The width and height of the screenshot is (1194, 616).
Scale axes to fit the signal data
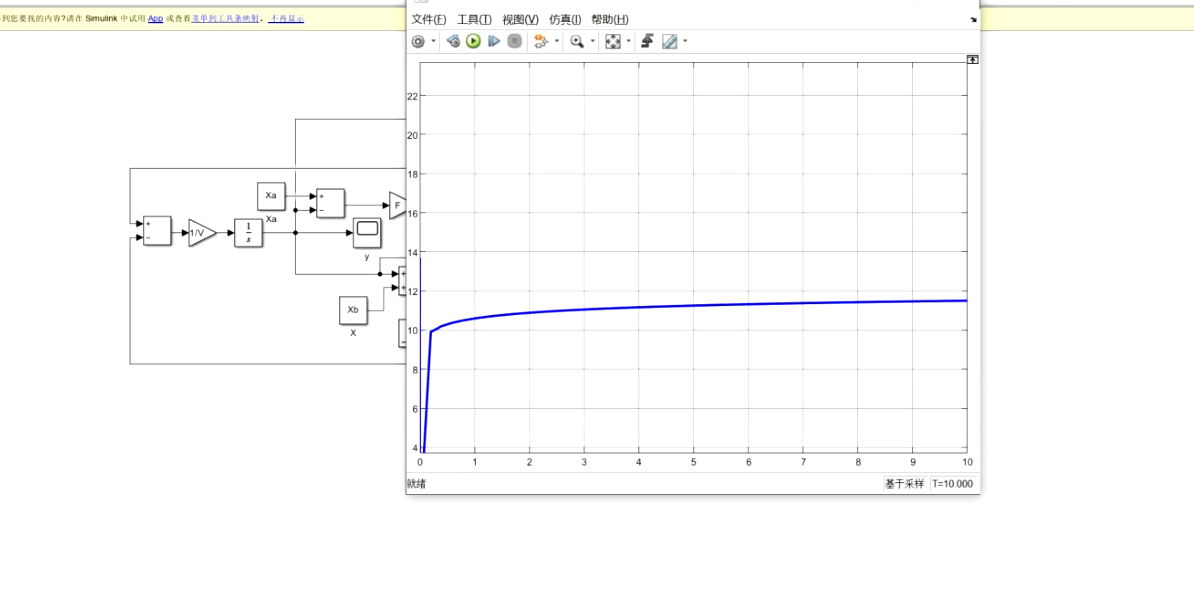coord(614,41)
